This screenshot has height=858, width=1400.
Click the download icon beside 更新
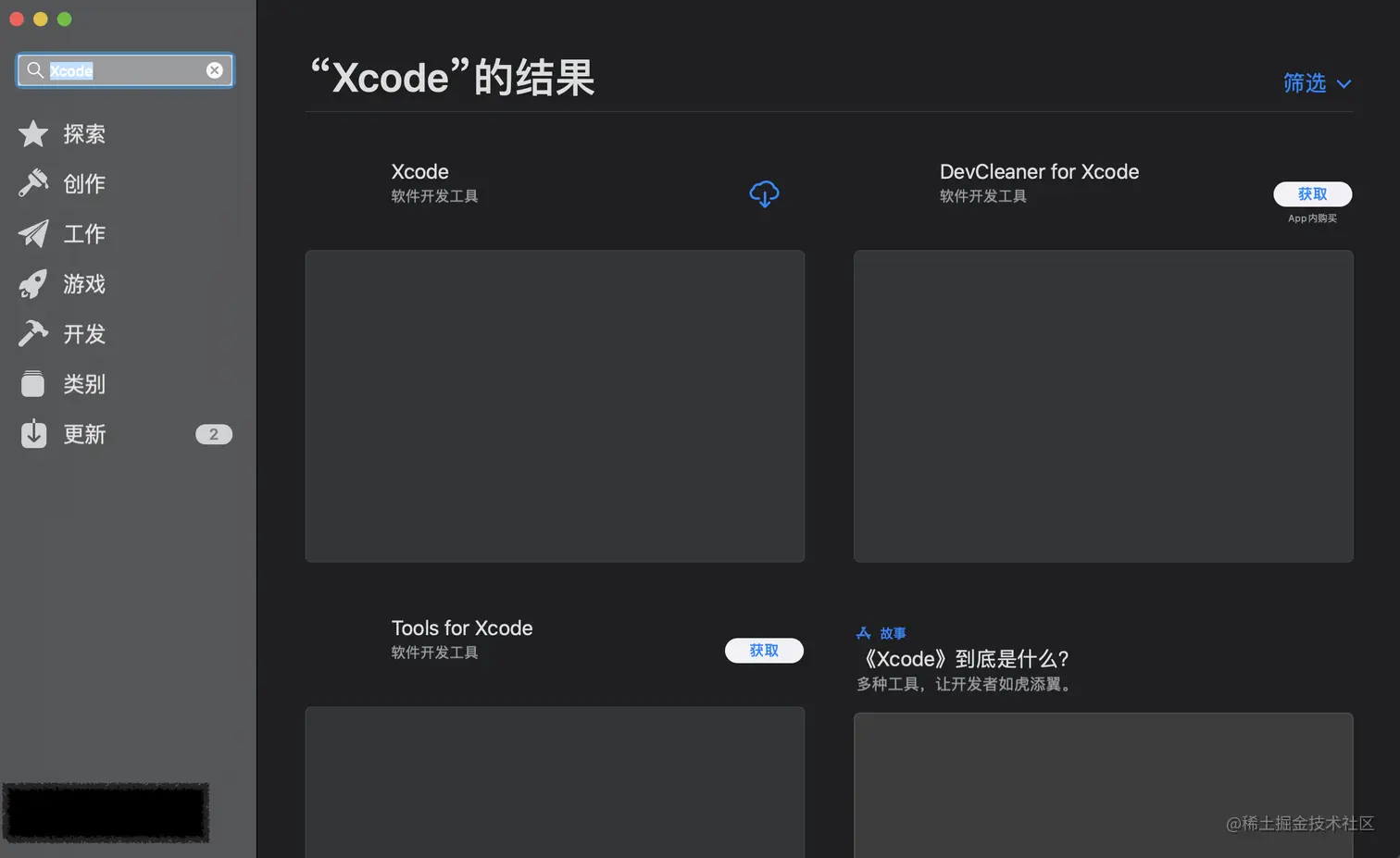(33, 434)
